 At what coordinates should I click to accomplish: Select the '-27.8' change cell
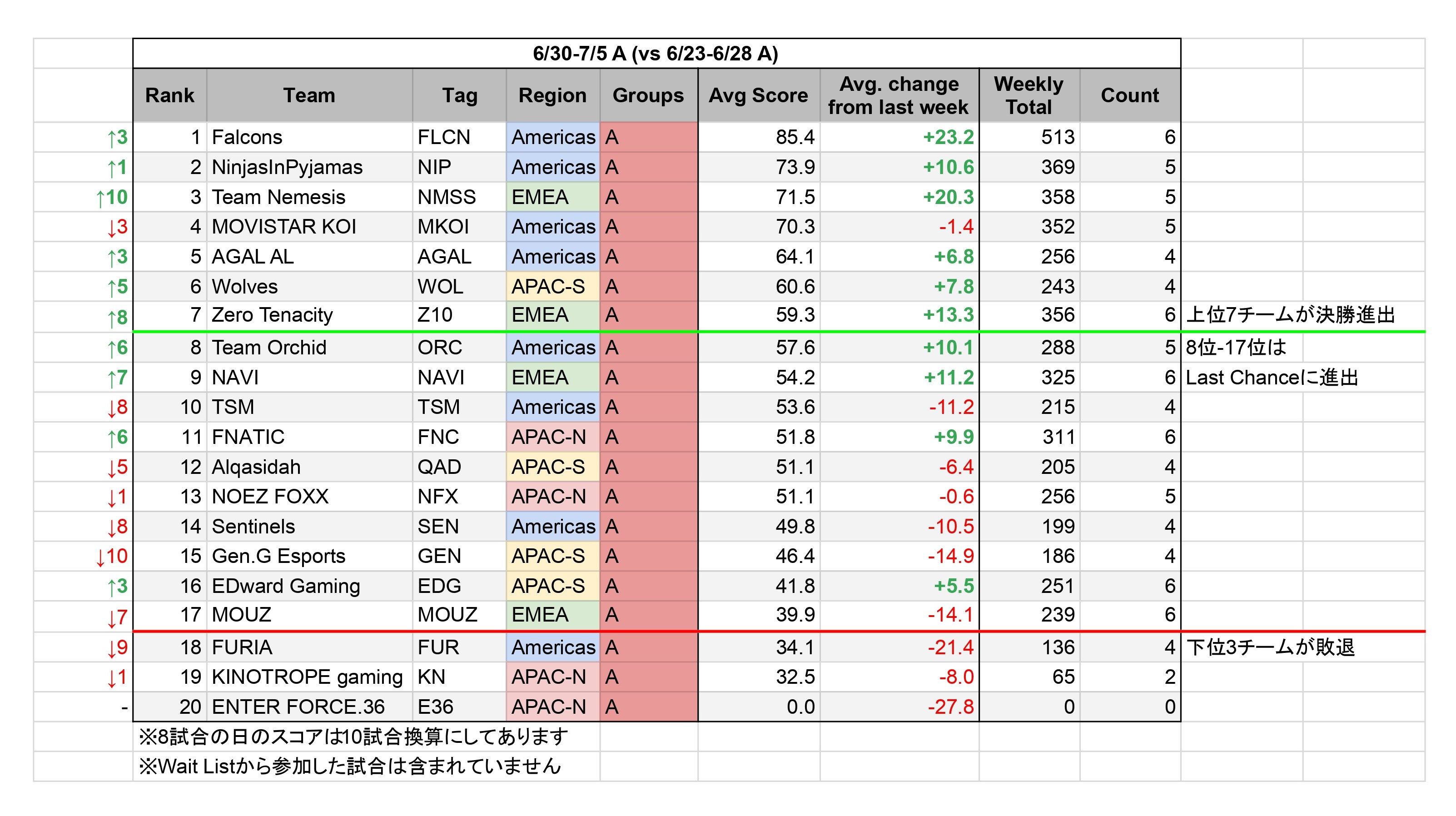[899, 707]
